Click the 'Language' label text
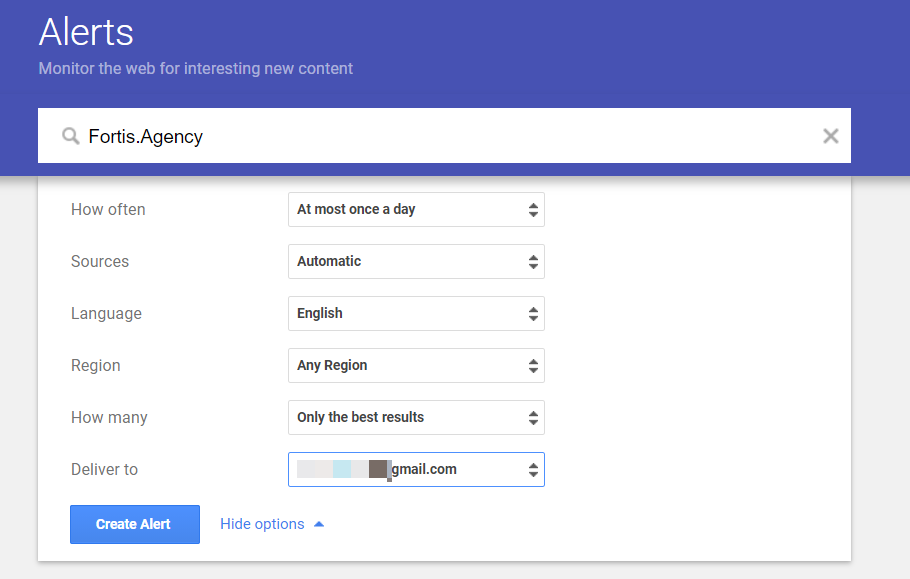Viewport: 910px width, 579px height. click(106, 314)
